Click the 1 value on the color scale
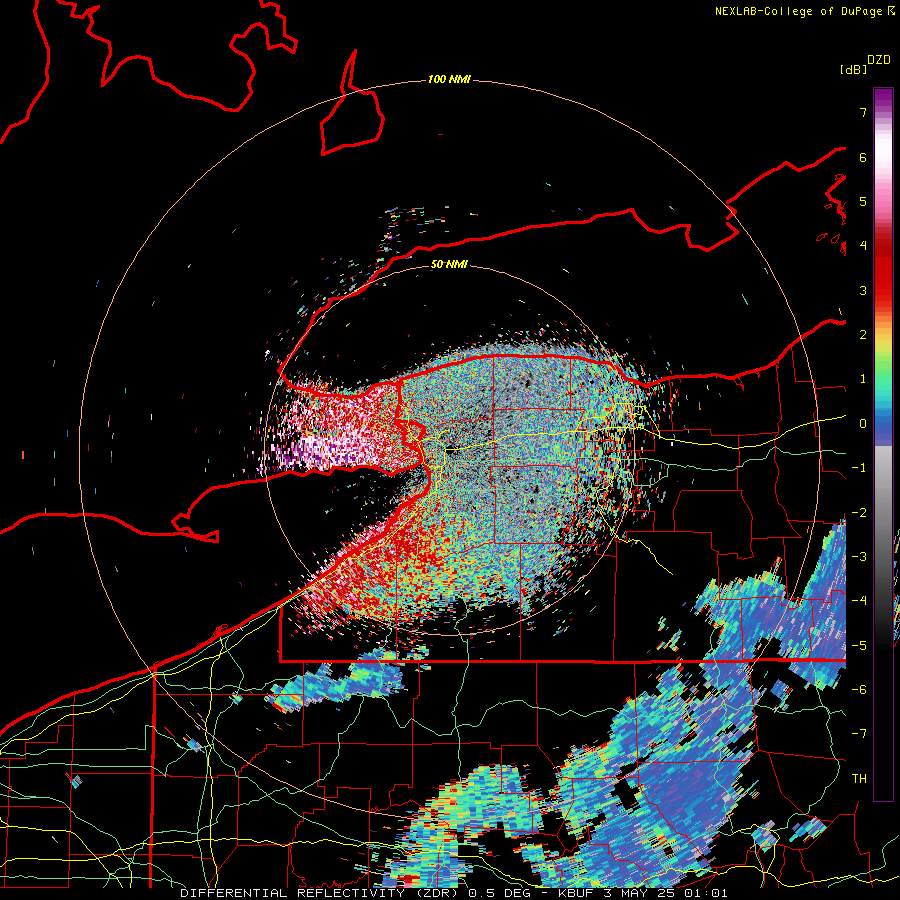Viewport: 900px width, 900px height. point(863,379)
